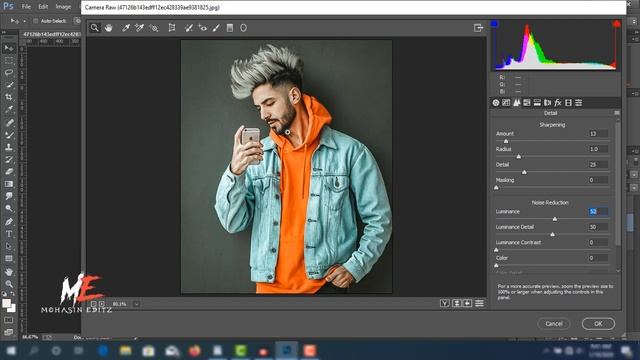Select the Spot Removal tool
This screenshot has width=640, height=360.
pos(189,28)
